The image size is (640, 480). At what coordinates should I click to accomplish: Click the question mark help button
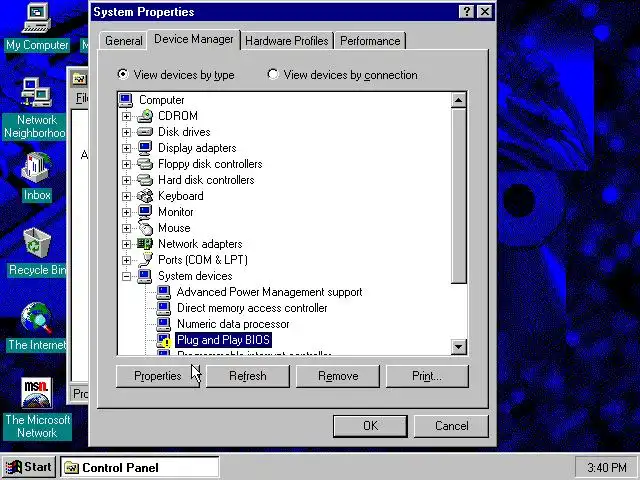pos(467,11)
